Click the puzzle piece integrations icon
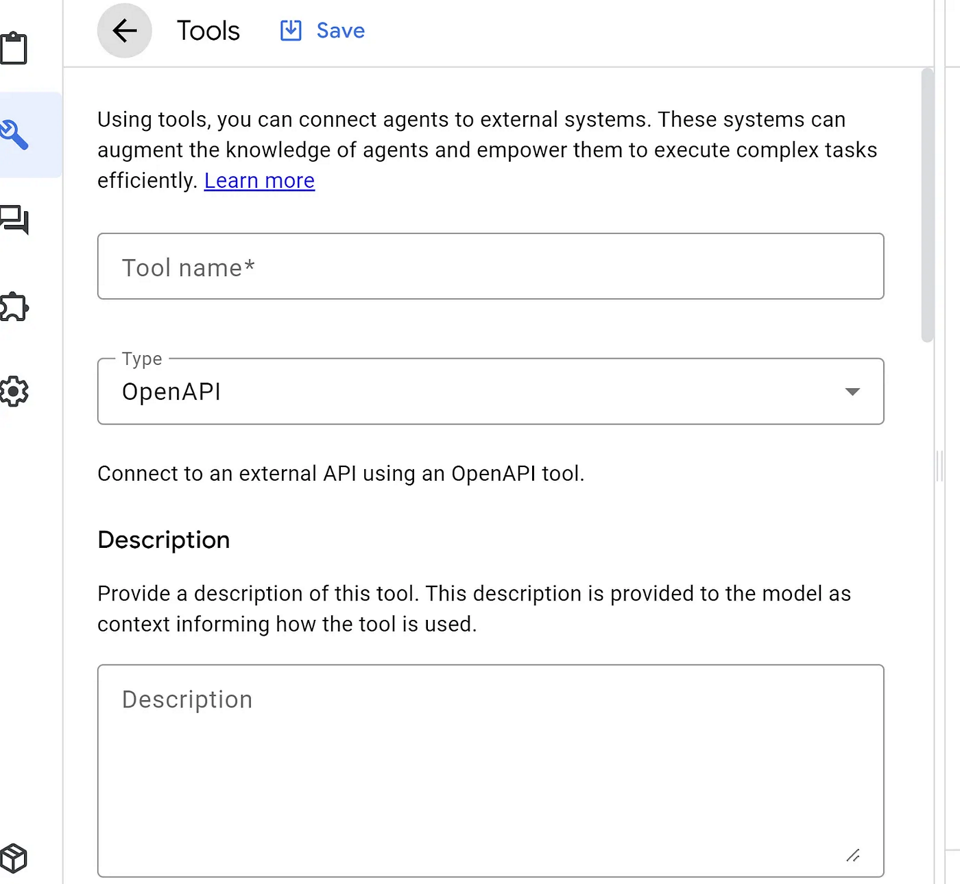Viewport: 960px width, 884px height. tap(15, 307)
